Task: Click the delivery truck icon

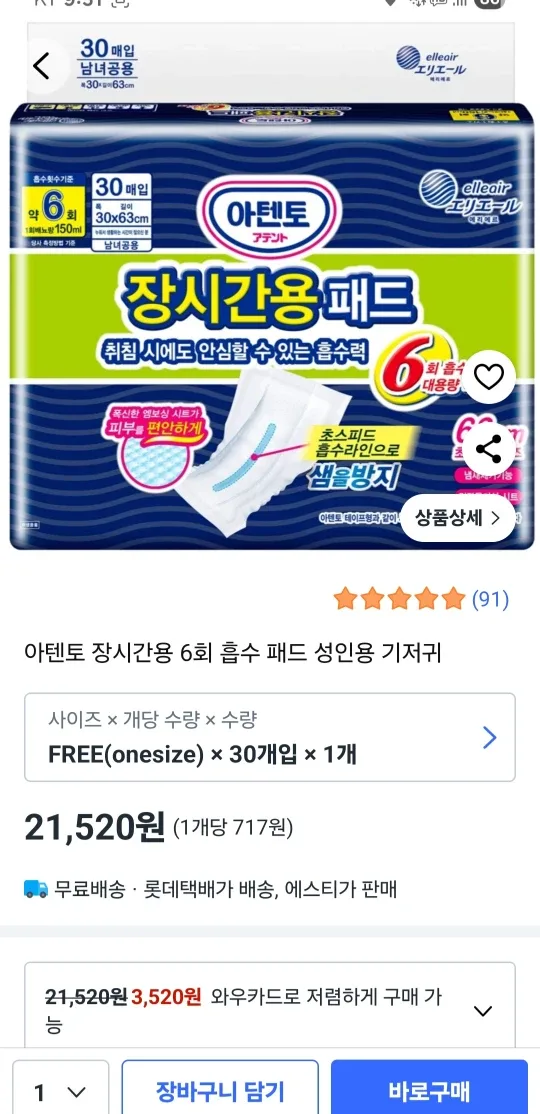Action: click(36, 888)
